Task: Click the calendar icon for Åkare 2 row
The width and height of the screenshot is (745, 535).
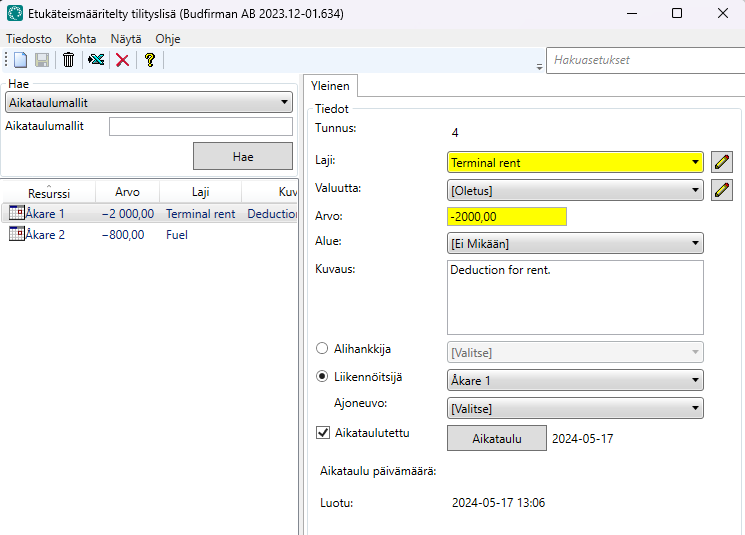Action: [x=16, y=235]
